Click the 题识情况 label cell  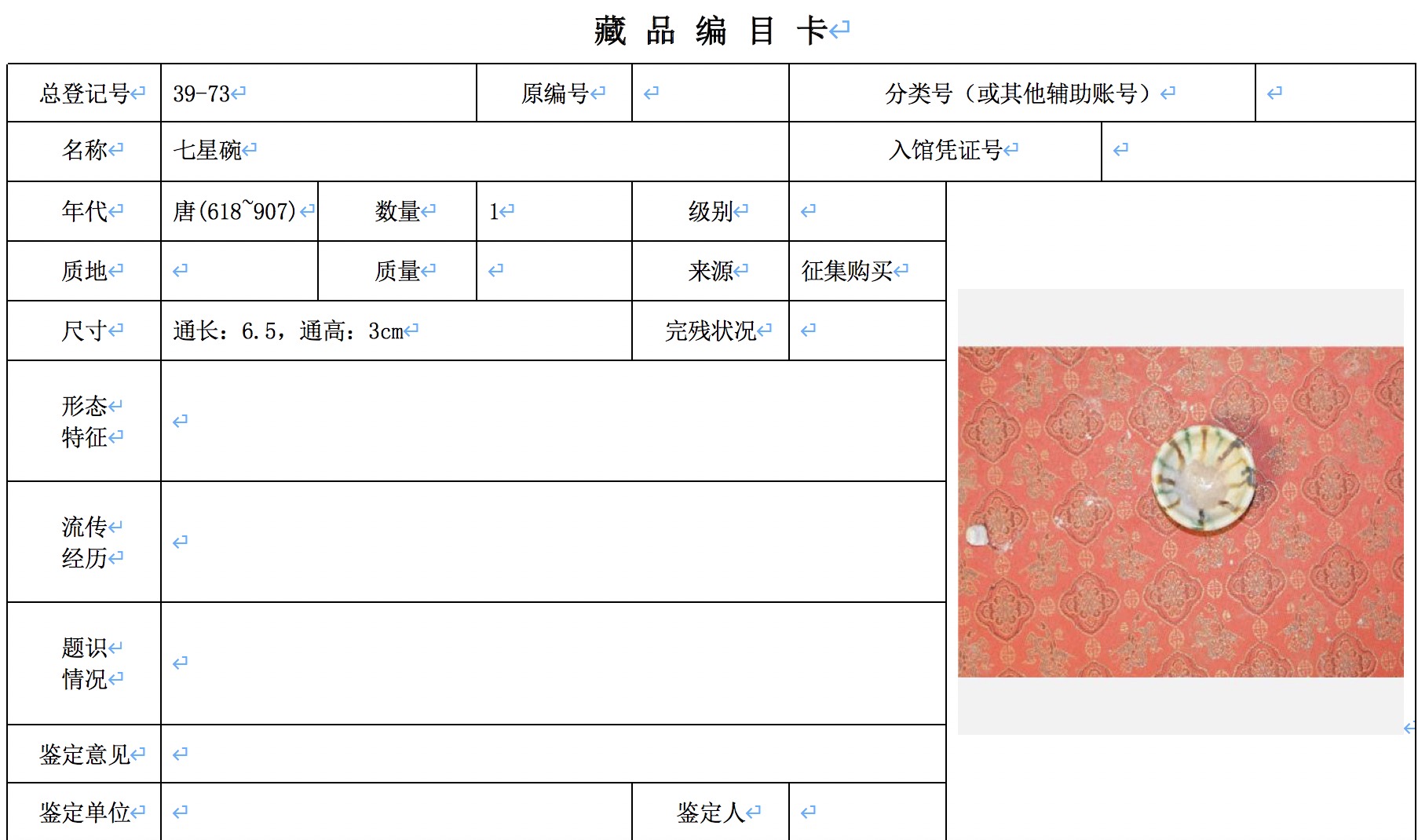84,663
